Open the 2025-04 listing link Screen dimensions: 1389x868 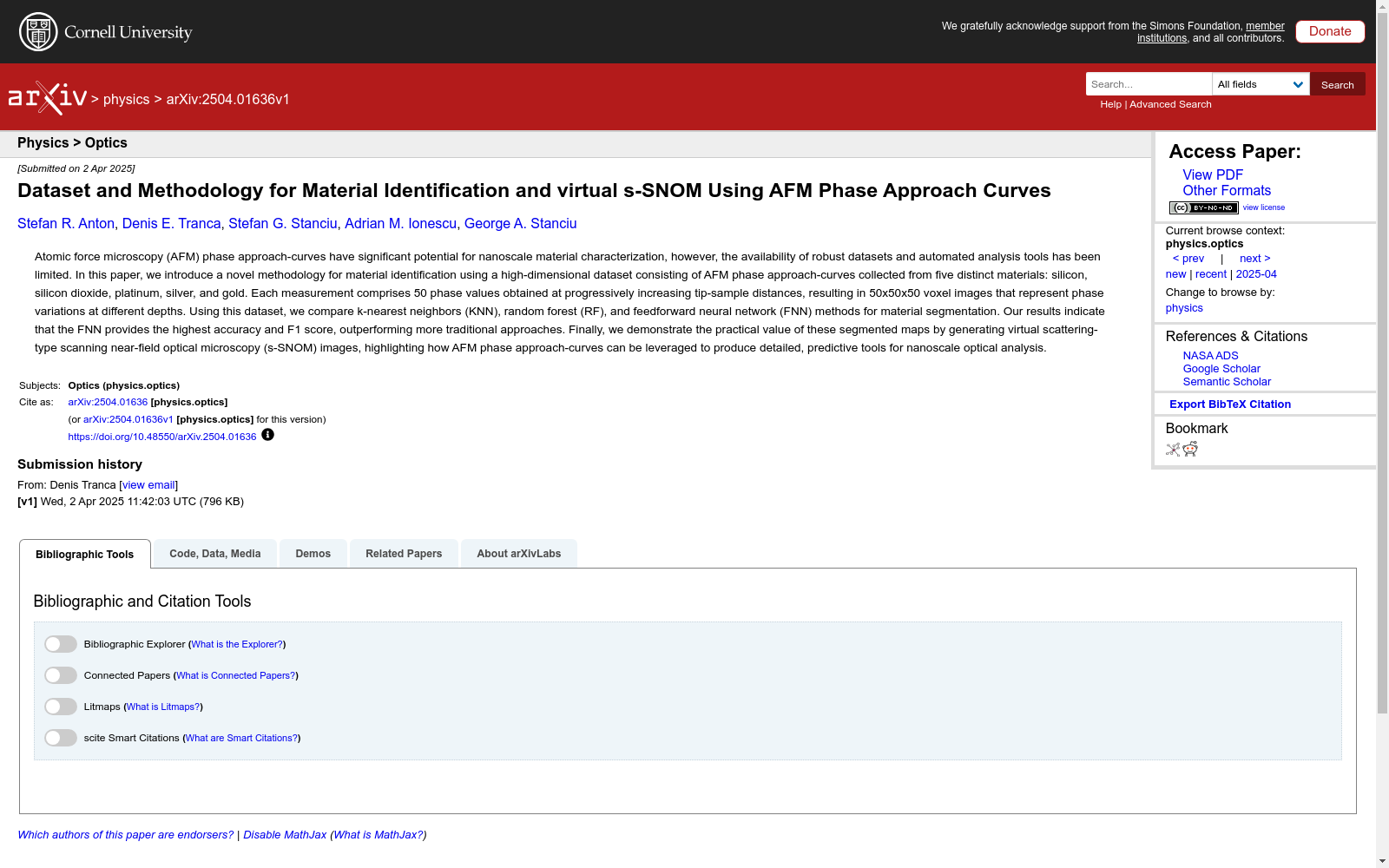pyautogui.click(x=1256, y=274)
